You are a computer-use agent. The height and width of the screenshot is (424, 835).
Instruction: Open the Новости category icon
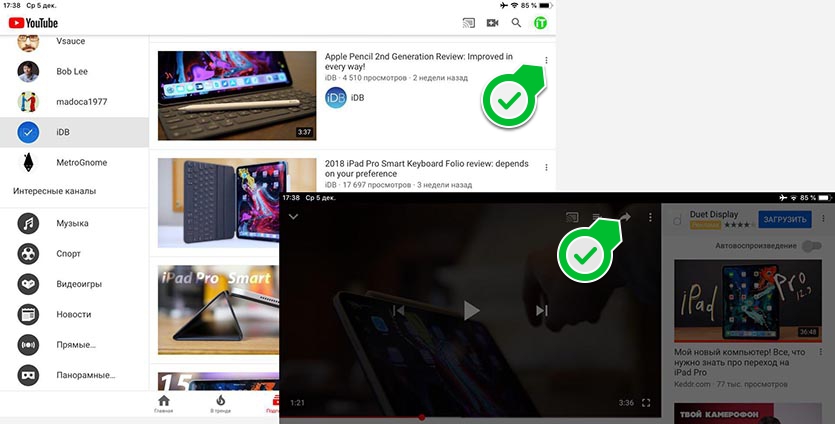[28, 314]
